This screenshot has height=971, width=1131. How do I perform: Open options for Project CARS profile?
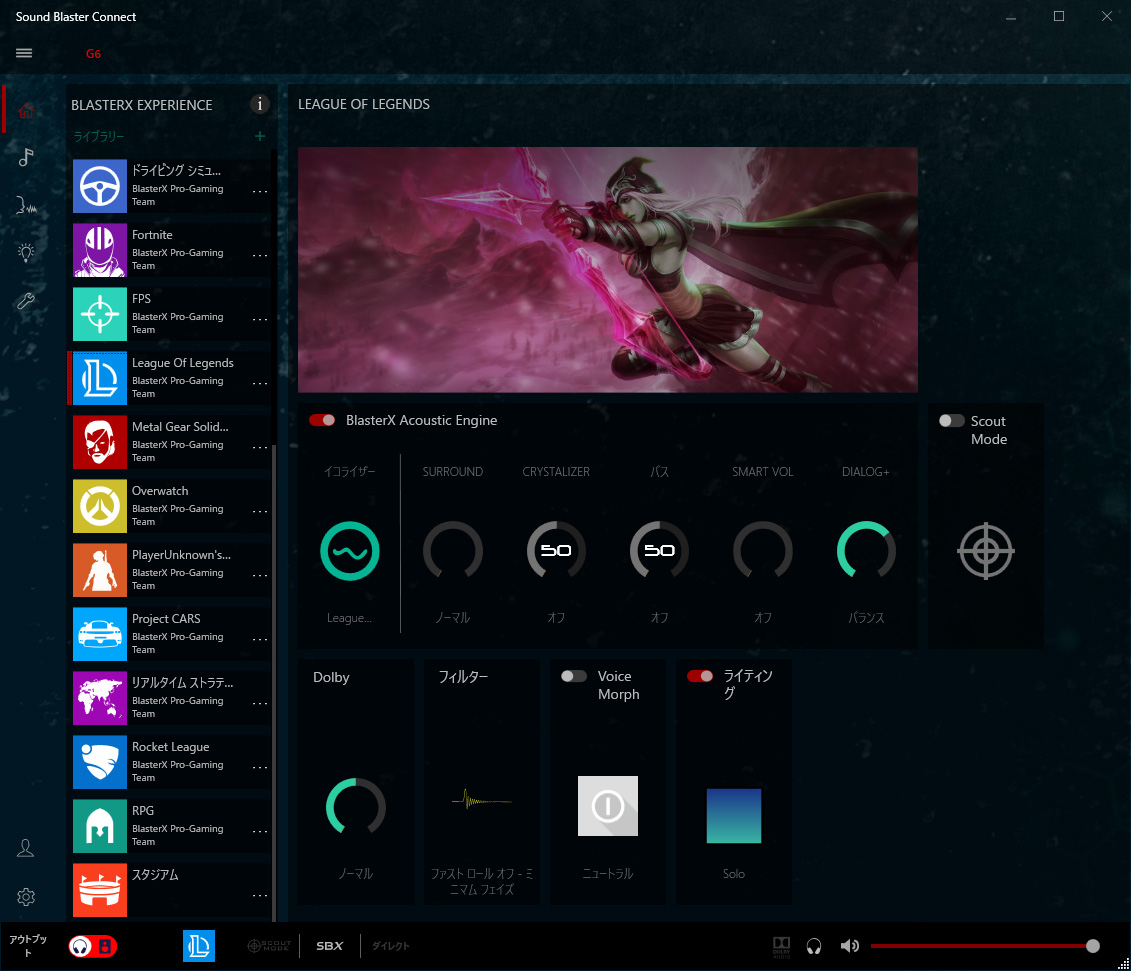coord(260,639)
